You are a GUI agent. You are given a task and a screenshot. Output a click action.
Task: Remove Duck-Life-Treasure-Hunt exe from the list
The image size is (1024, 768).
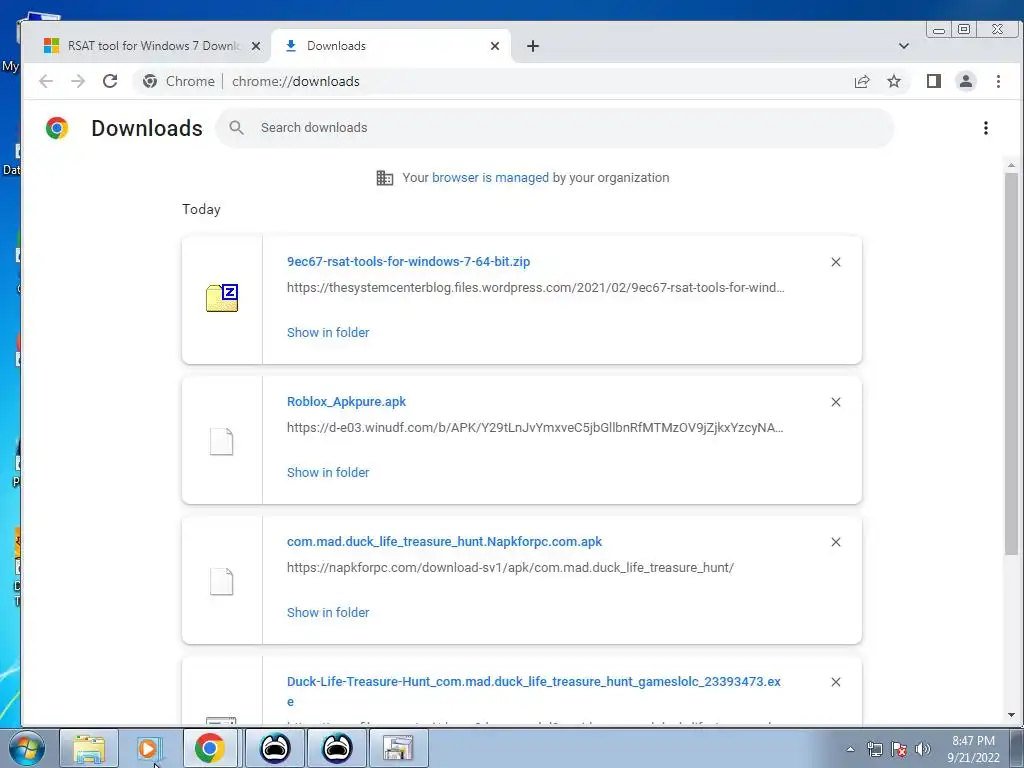[x=836, y=682]
